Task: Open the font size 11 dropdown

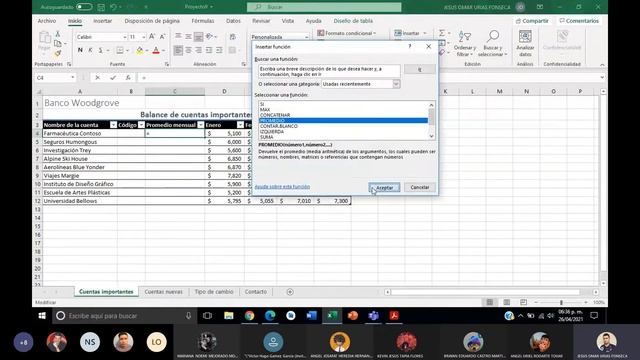Action: click(x=144, y=37)
